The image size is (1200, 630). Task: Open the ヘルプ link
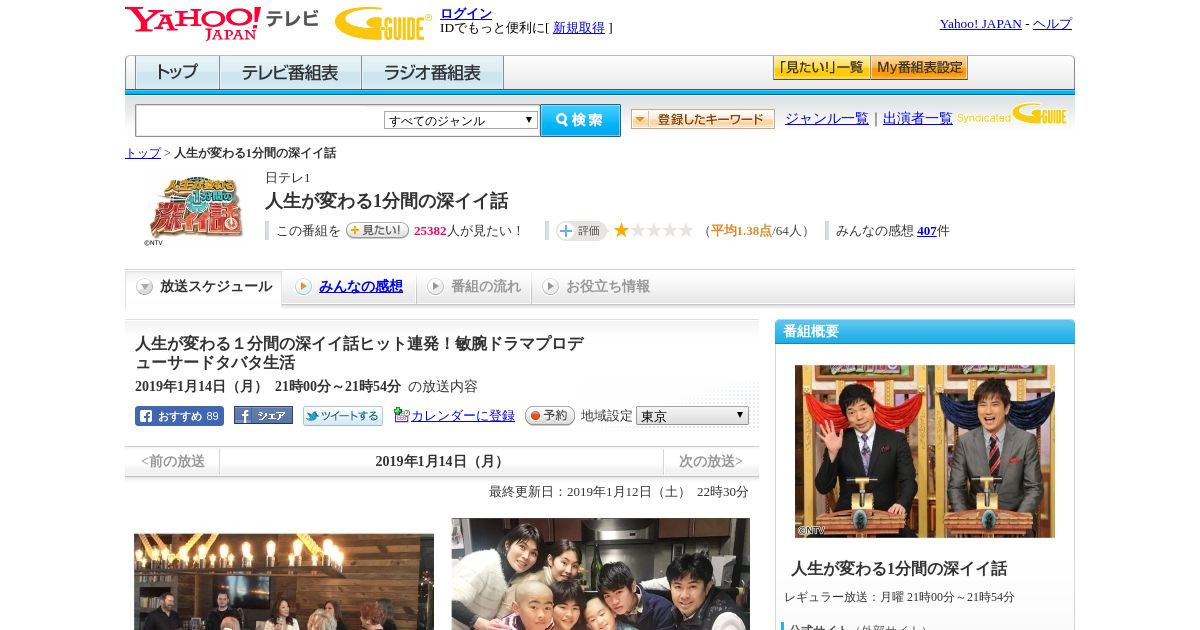click(1052, 24)
